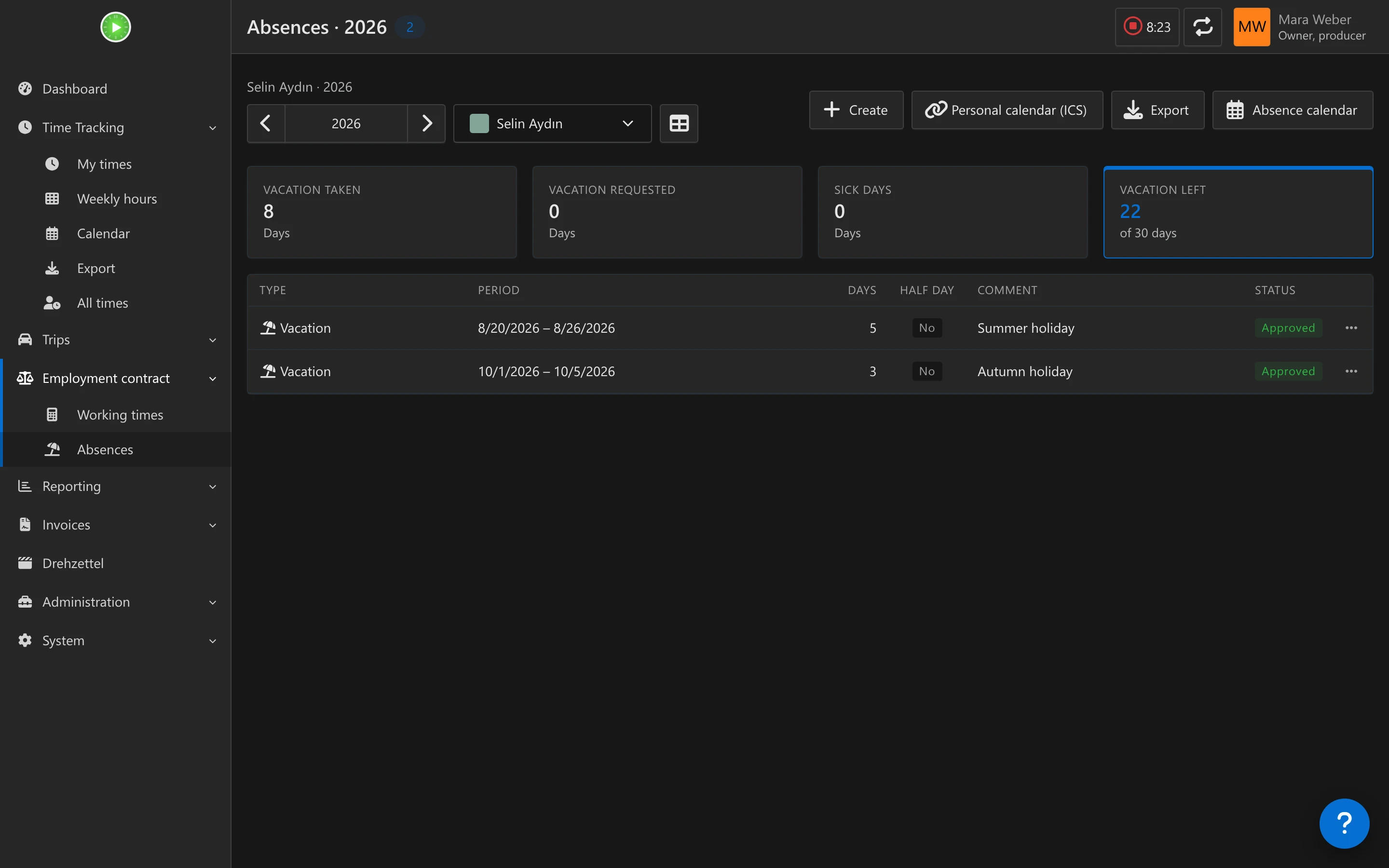Click the Dashboard gauge icon
Image resolution: width=1389 pixels, height=868 pixels.
[x=25, y=88]
